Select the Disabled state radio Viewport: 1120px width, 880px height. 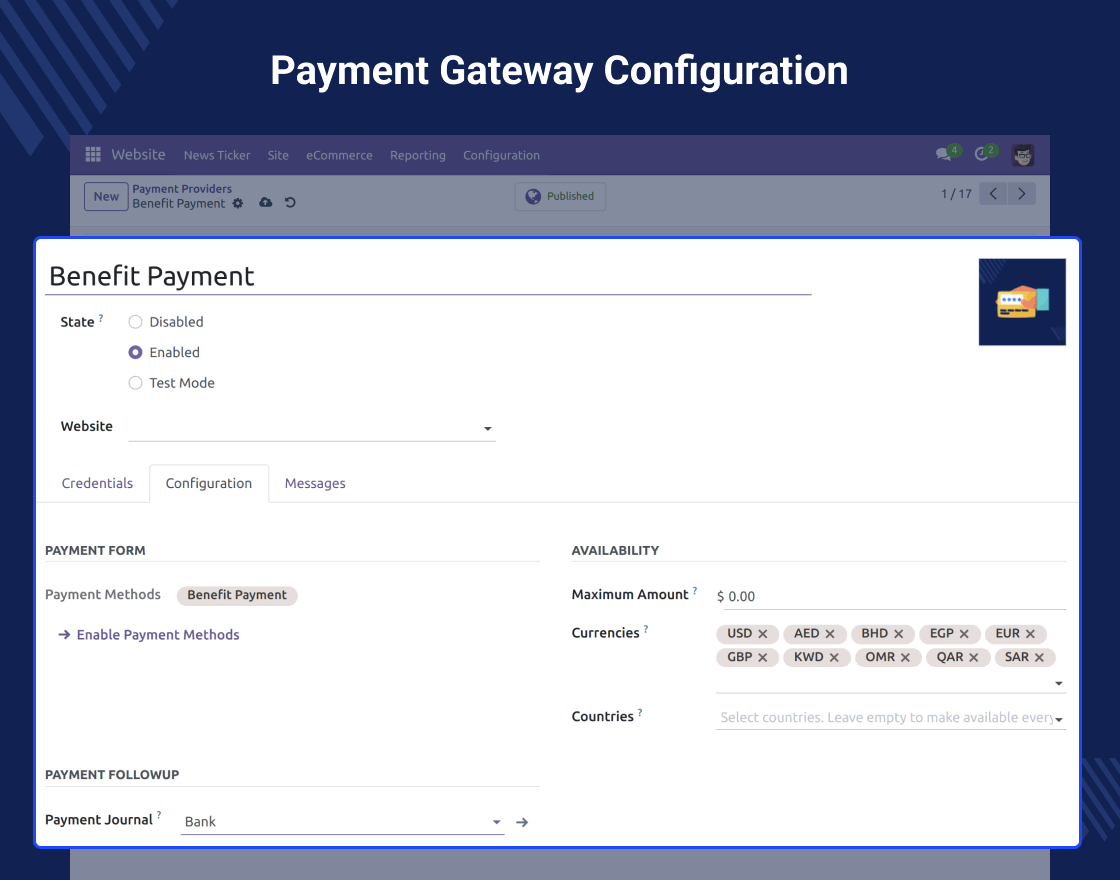click(135, 322)
